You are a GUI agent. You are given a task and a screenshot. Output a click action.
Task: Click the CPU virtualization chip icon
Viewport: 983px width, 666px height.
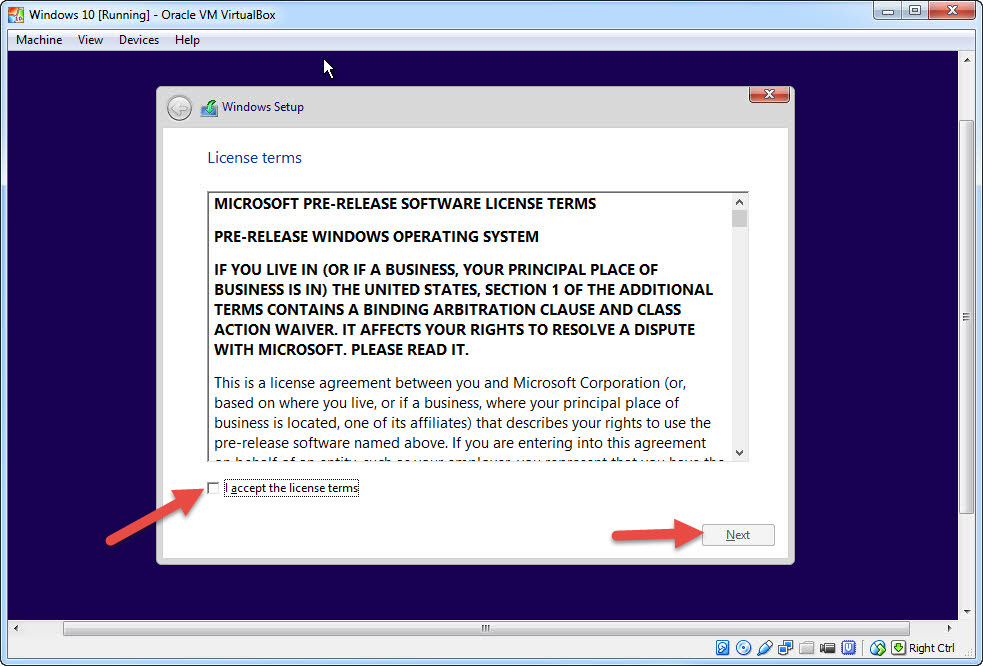click(849, 647)
